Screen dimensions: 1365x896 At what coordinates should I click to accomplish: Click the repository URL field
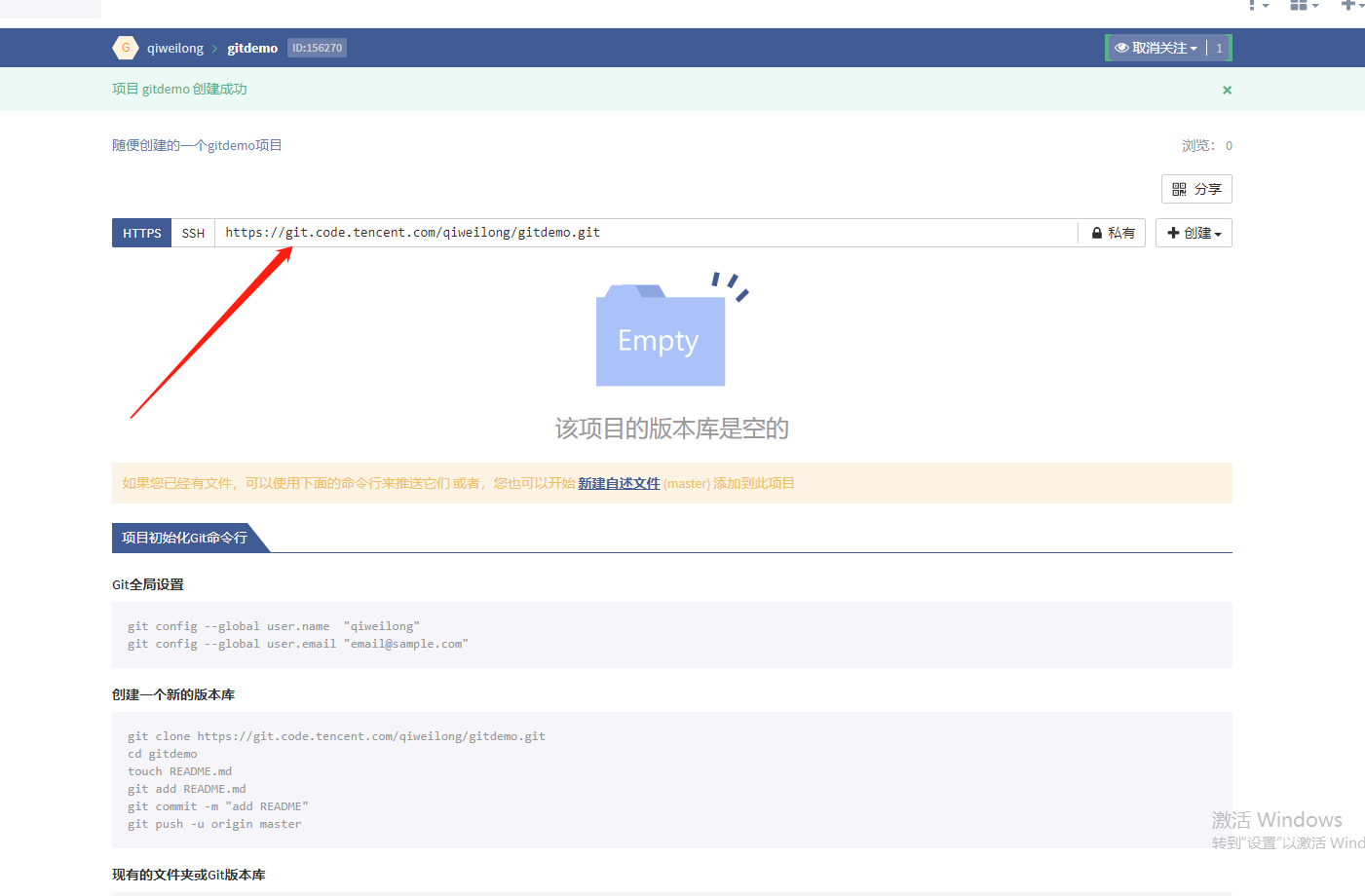[x=646, y=233]
